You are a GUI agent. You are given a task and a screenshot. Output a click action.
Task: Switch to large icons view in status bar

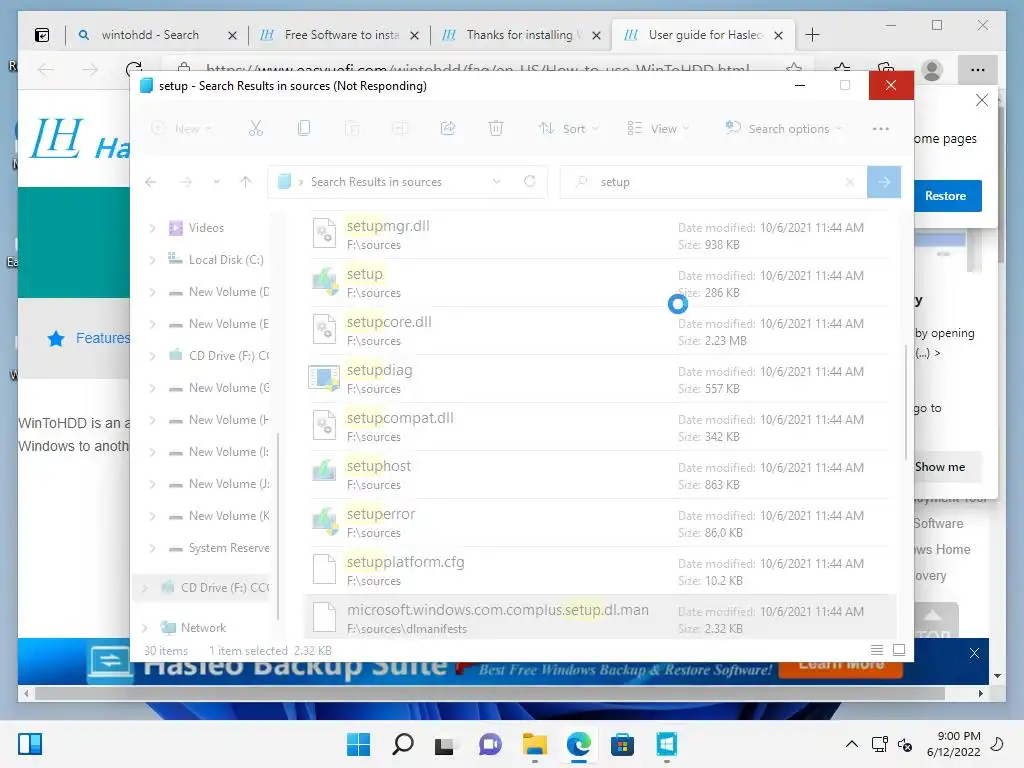click(899, 650)
